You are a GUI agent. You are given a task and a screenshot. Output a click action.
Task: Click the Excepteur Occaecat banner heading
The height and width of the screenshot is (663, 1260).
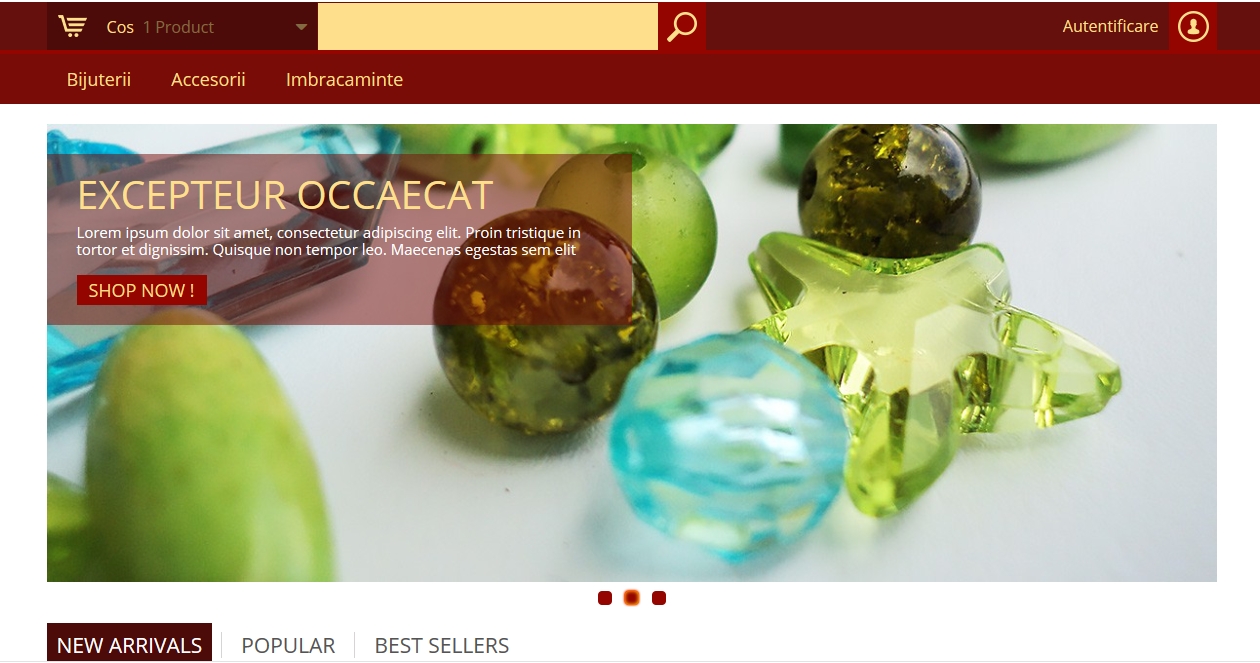coord(285,195)
